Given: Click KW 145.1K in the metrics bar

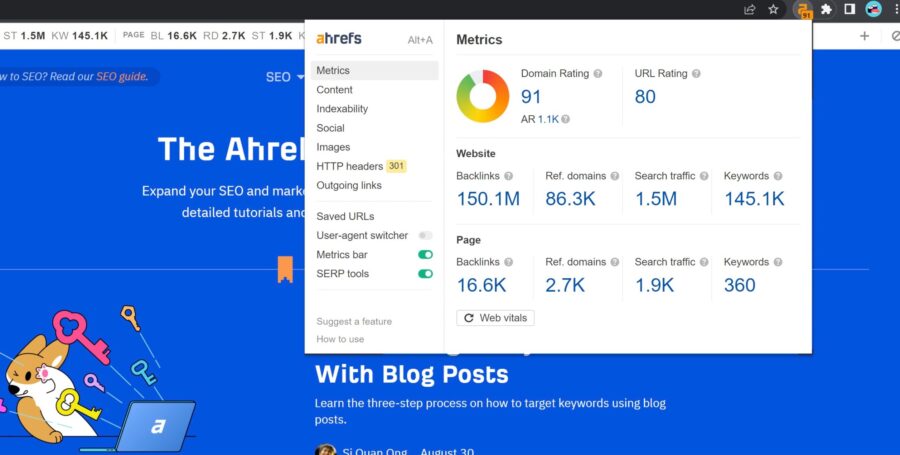Looking at the screenshot, I should 79,36.
